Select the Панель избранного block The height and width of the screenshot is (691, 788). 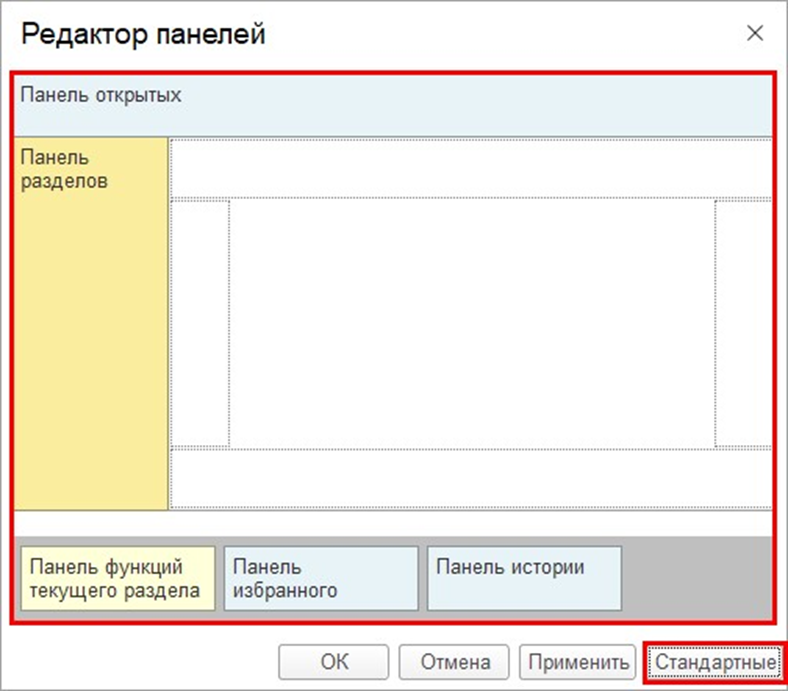click(321, 578)
